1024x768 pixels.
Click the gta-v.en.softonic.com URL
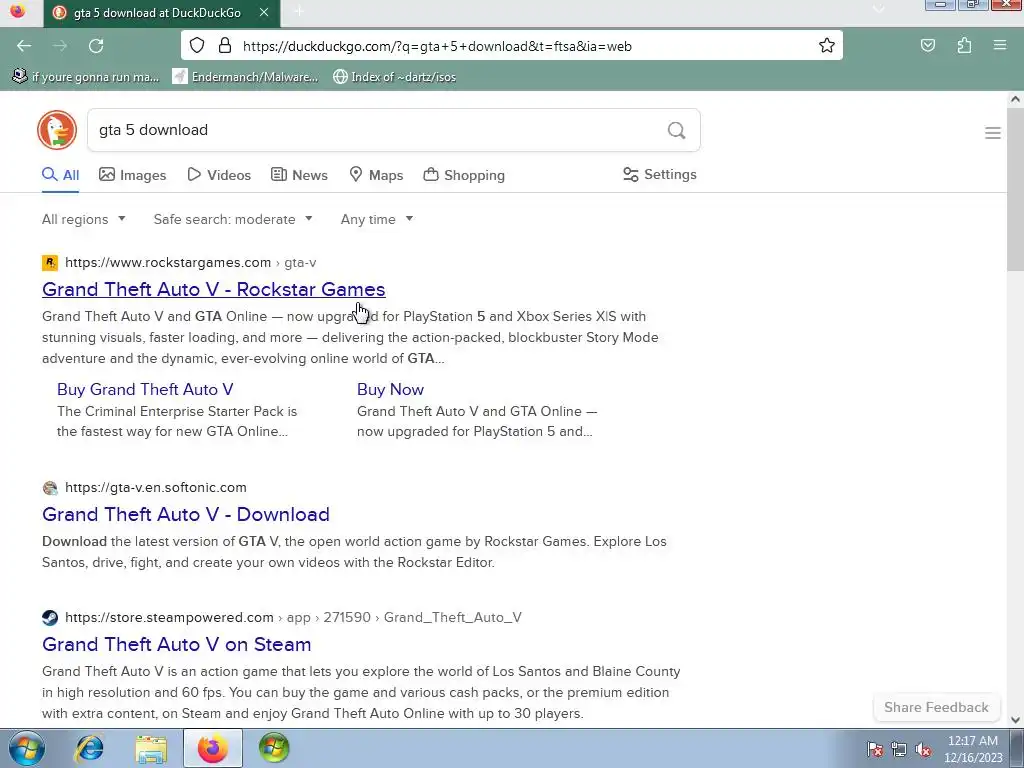pyautogui.click(x=156, y=488)
